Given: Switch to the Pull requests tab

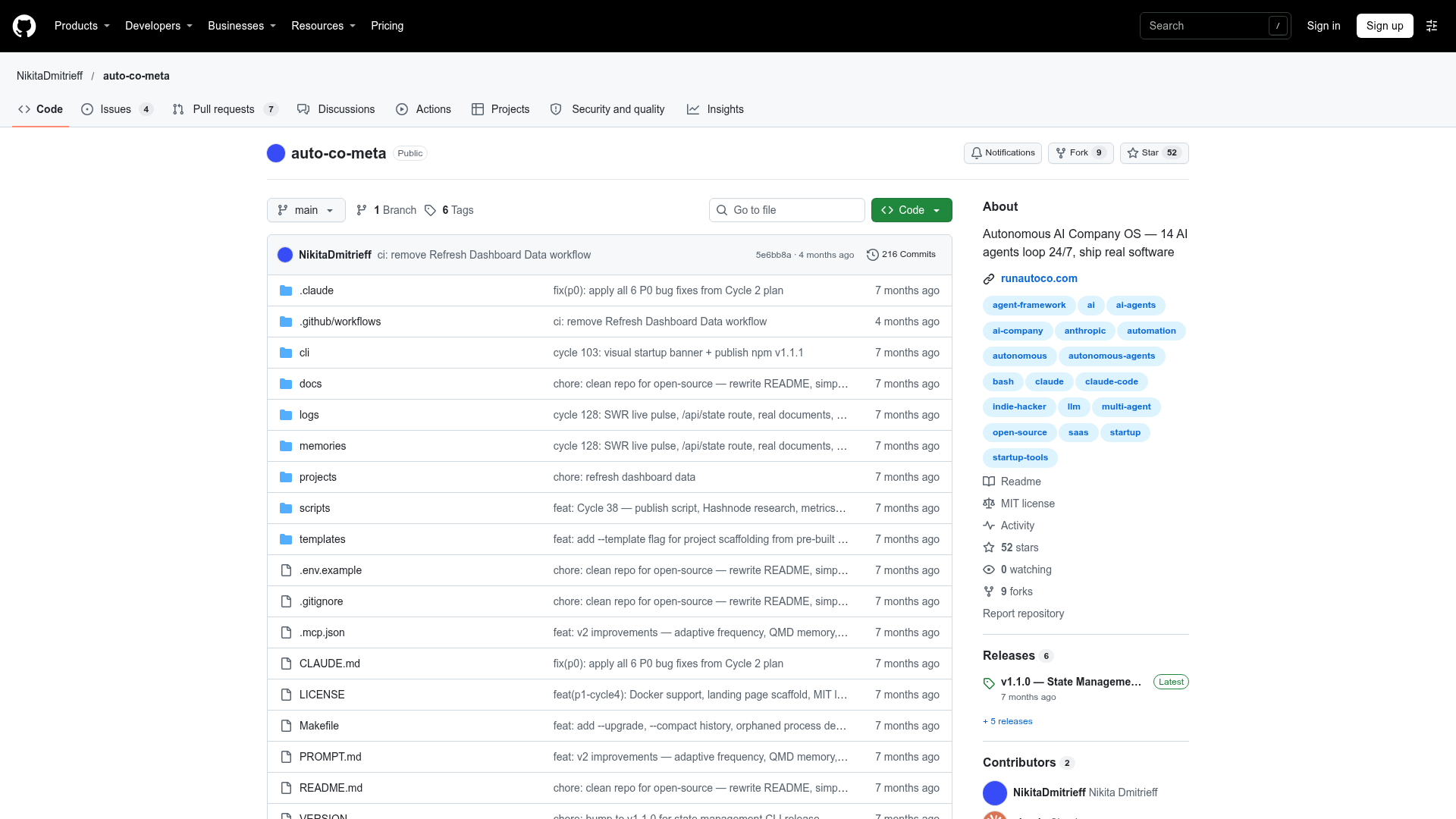Looking at the screenshot, I should (x=225, y=109).
